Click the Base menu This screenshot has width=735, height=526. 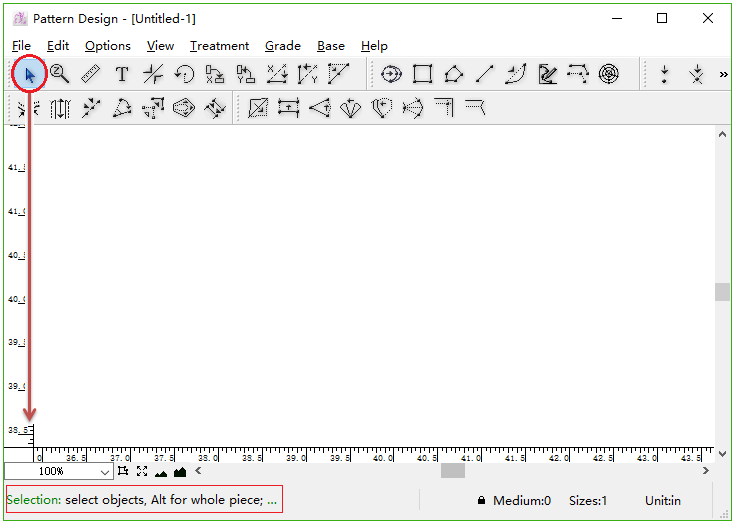[331, 46]
